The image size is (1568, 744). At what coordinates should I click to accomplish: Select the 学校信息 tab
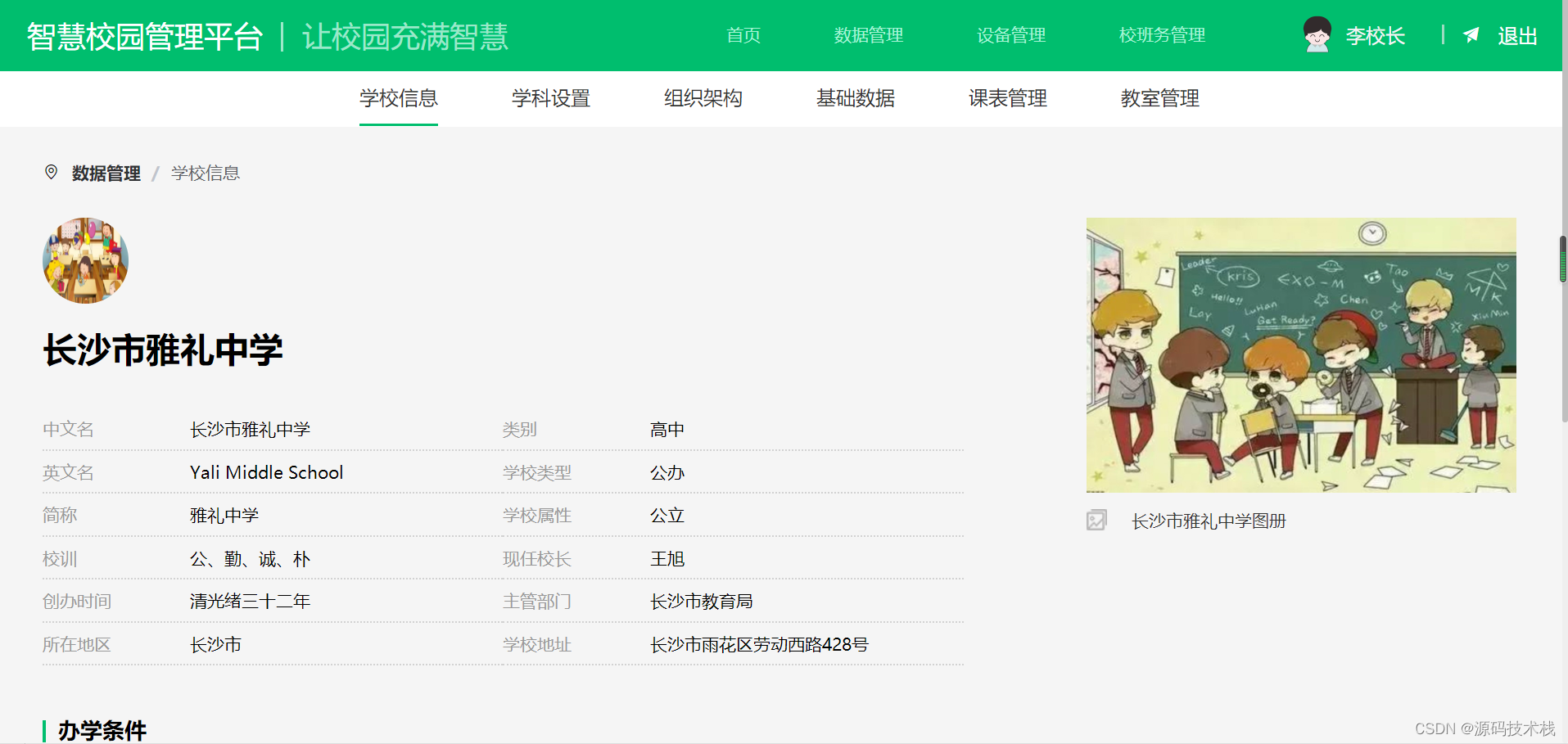[399, 98]
